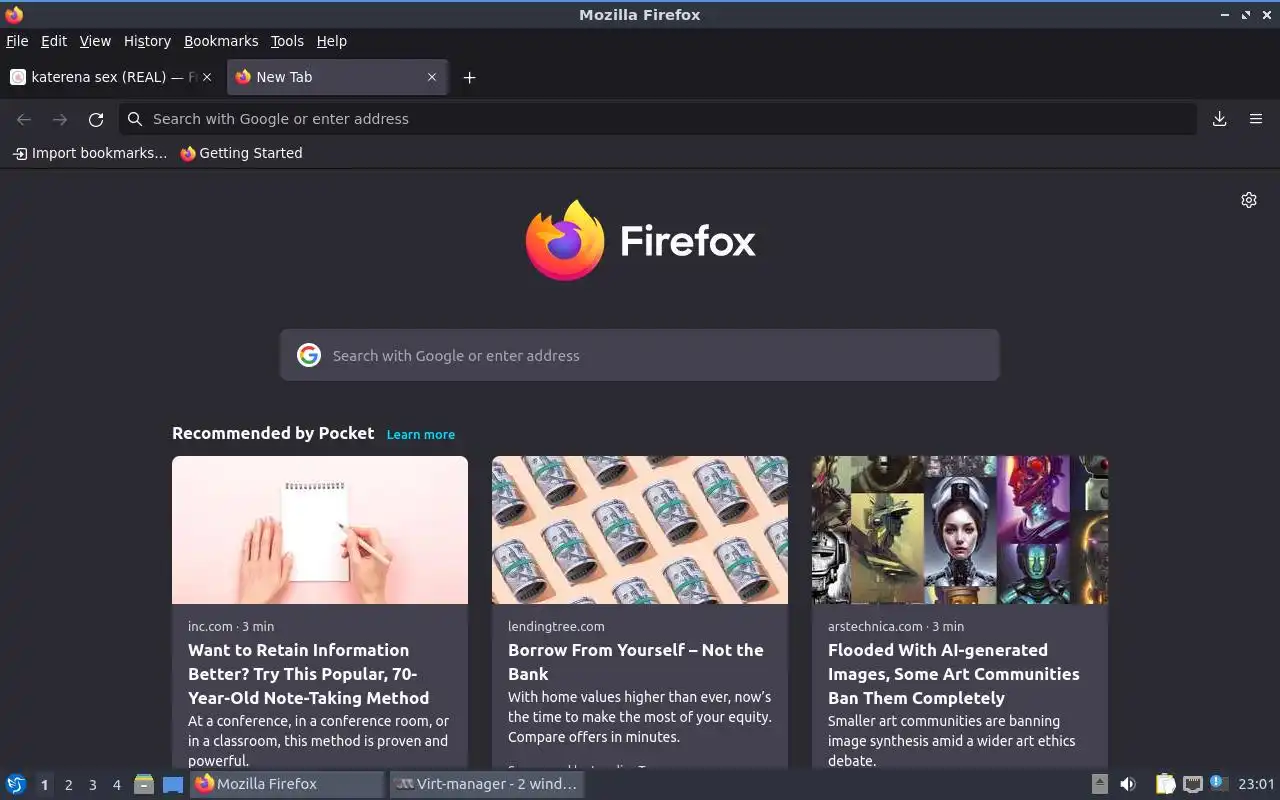Open the History menu
The image size is (1280, 800).
[147, 41]
